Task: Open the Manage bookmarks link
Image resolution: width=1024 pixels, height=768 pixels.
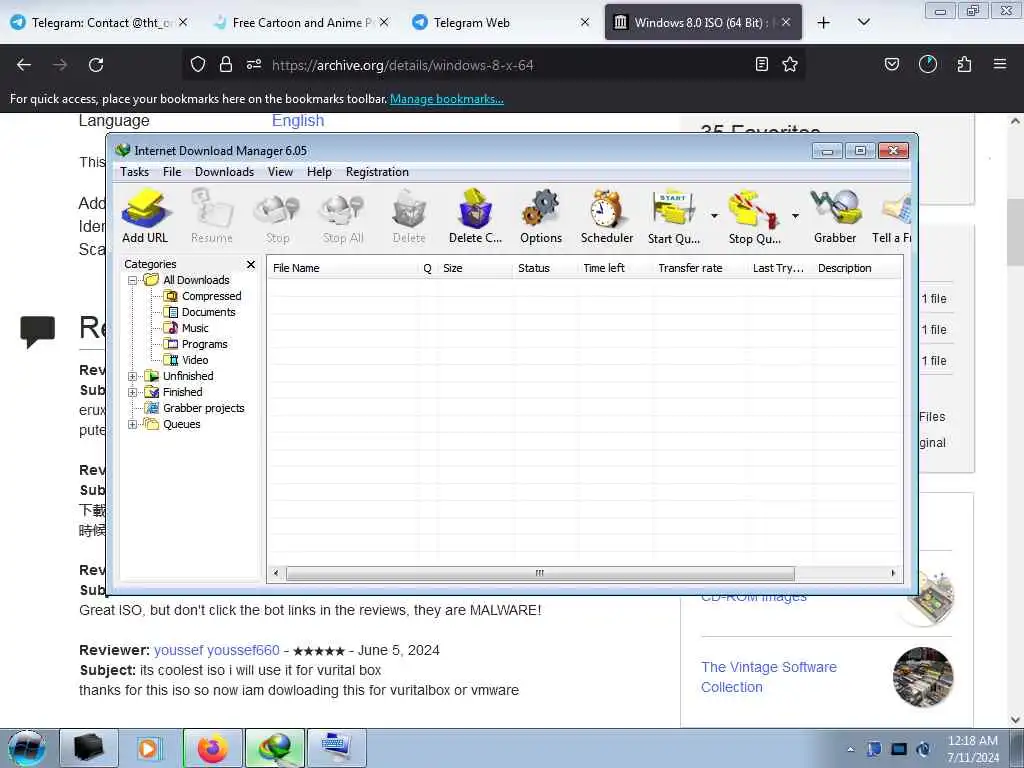Action: pyautogui.click(x=447, y=99)
